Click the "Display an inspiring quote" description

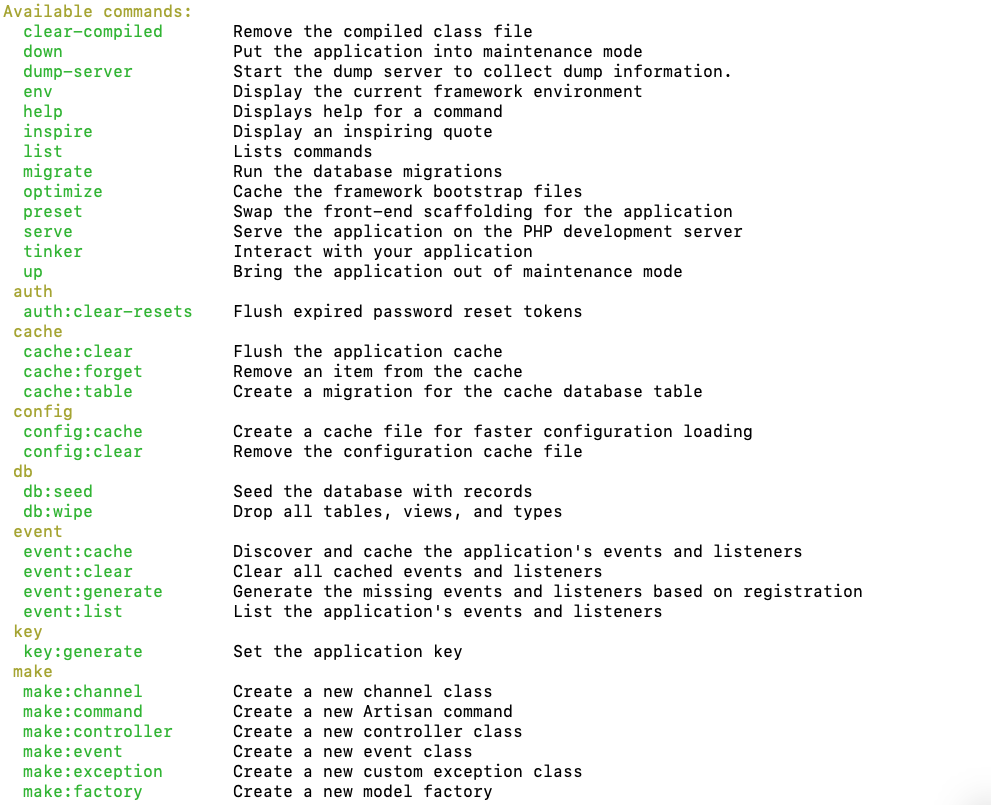tap(363, 131)
